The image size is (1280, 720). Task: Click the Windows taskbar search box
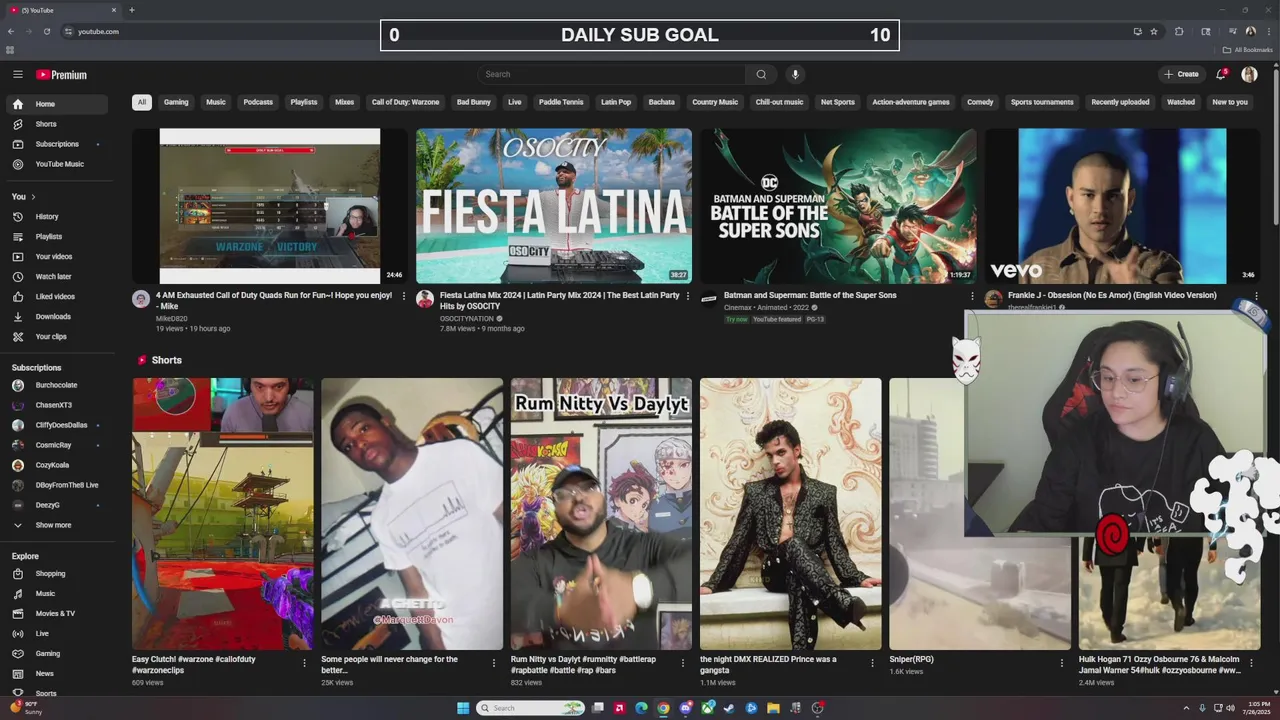tap(530, 708)
